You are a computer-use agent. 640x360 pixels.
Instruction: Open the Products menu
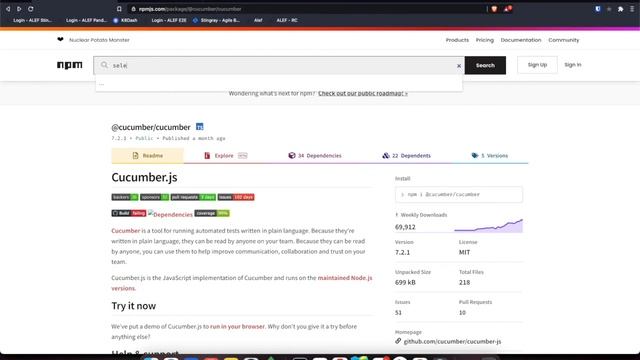pyautogui.click(x=457, y=40)
